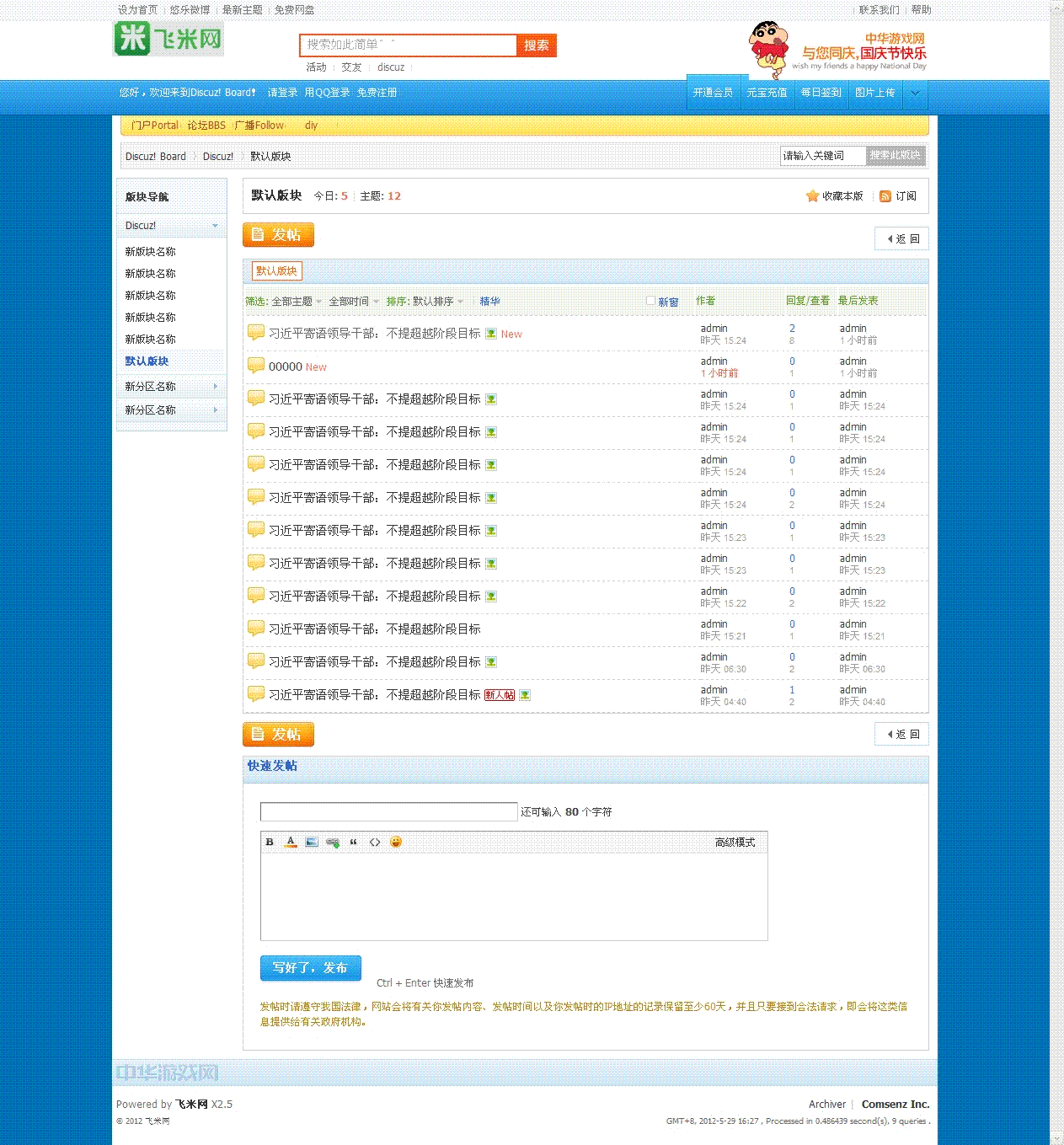Submit post with 写好了，发布 button
Image resolution: width=1064 pixels, height=1145 pixels.
pyautogui.click(x=310, y=968)
